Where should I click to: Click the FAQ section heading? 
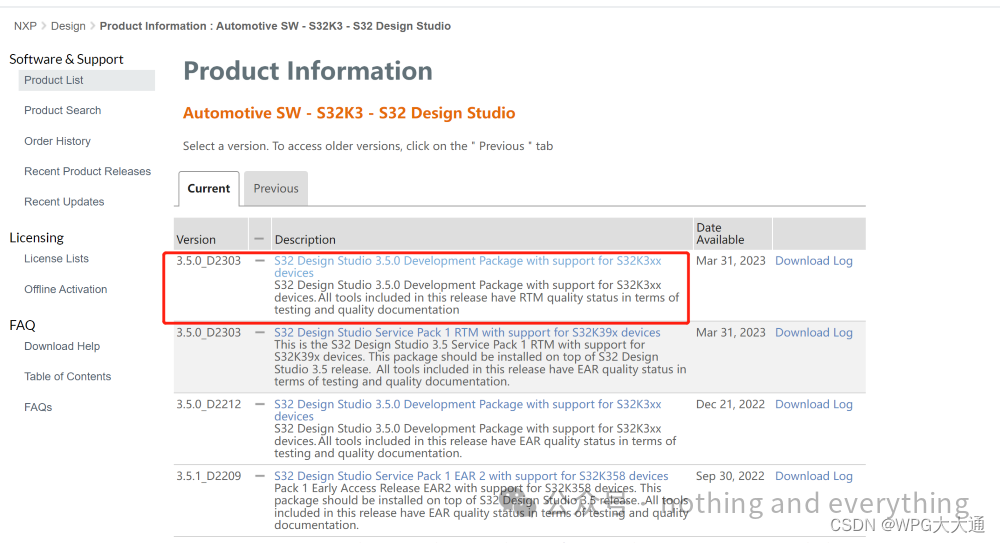click(22, 325)
